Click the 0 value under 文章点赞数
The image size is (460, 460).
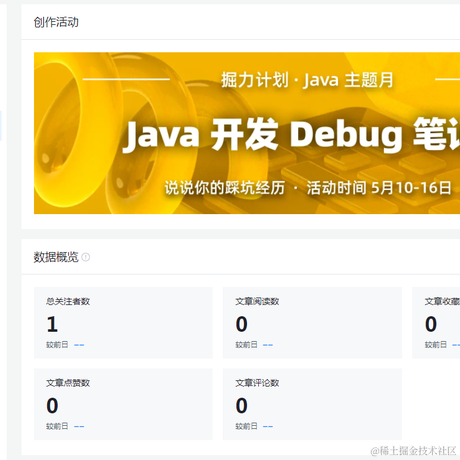pyautogui.click(x=52, y=406)
